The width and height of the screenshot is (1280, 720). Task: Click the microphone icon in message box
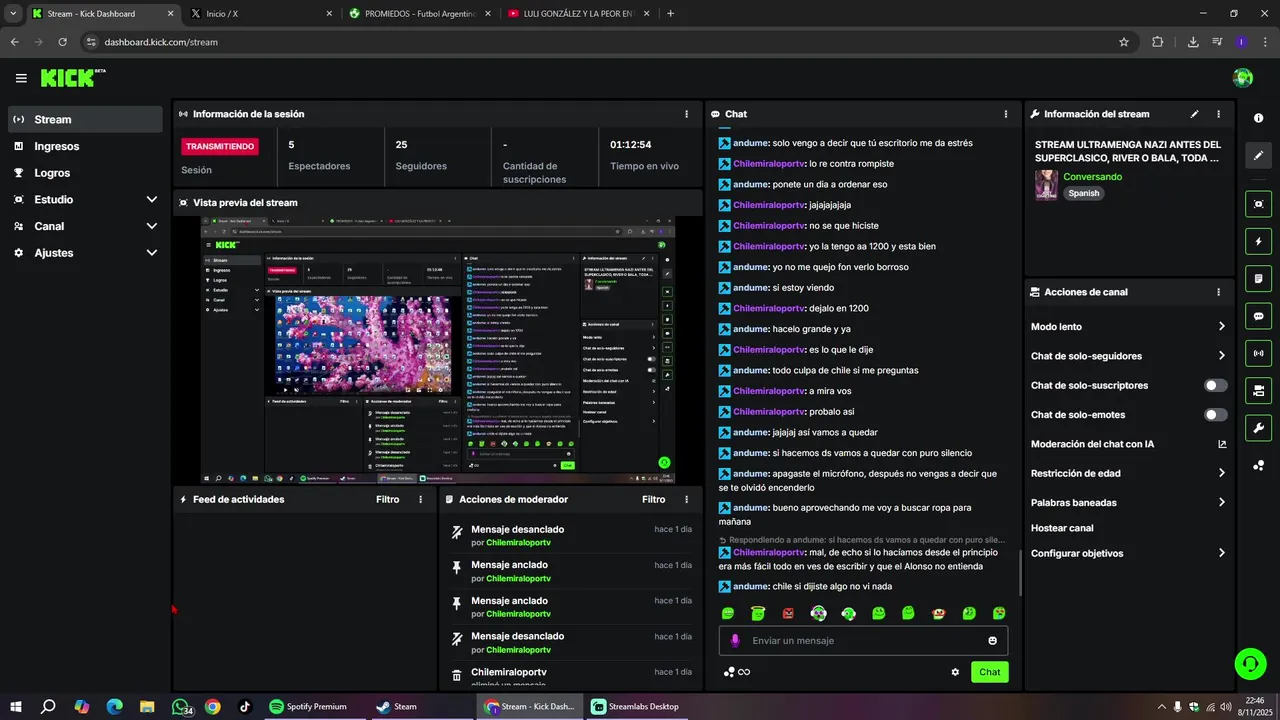click(x=735, y=641)
